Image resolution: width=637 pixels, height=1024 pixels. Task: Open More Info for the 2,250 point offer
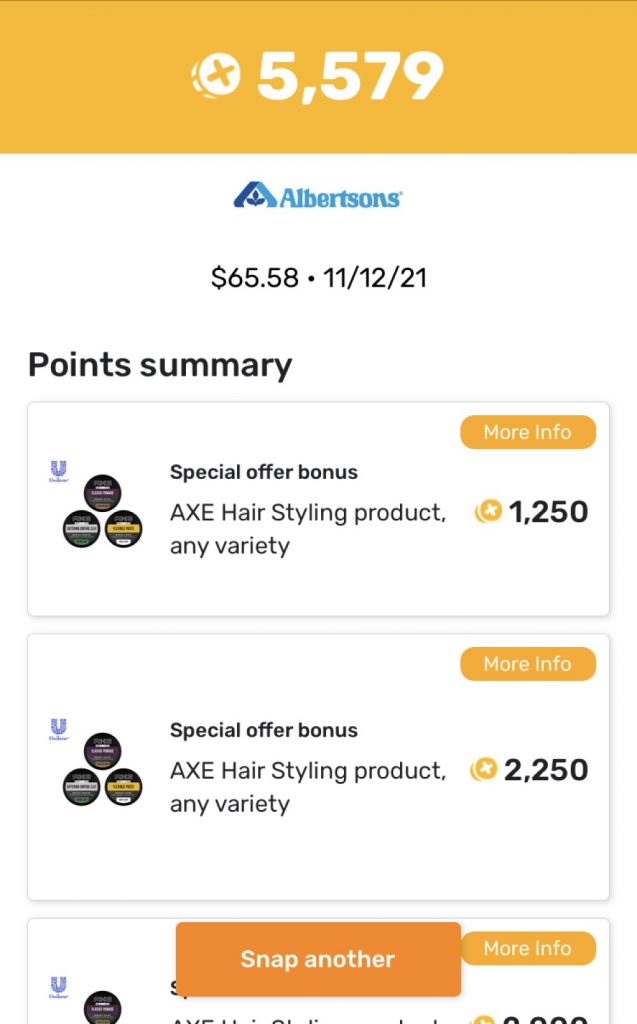tap(527, 664)
